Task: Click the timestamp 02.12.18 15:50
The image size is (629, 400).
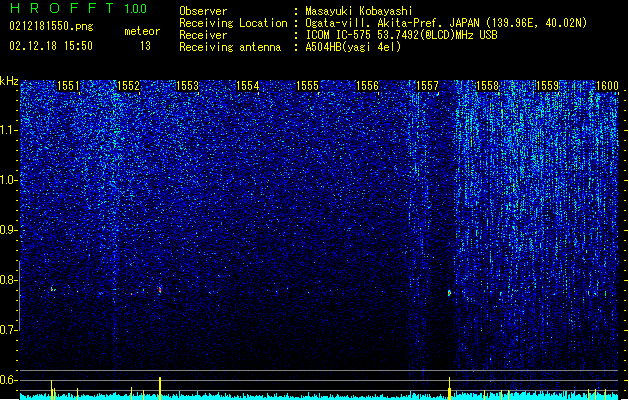Action: coord(51,46)
